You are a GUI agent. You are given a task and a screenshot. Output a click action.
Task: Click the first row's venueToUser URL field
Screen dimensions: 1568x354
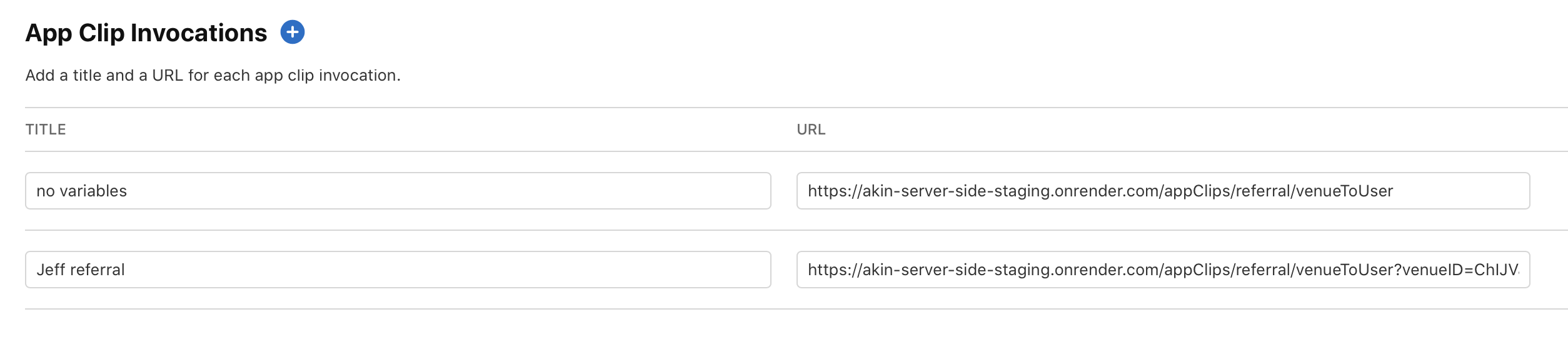1163,191
